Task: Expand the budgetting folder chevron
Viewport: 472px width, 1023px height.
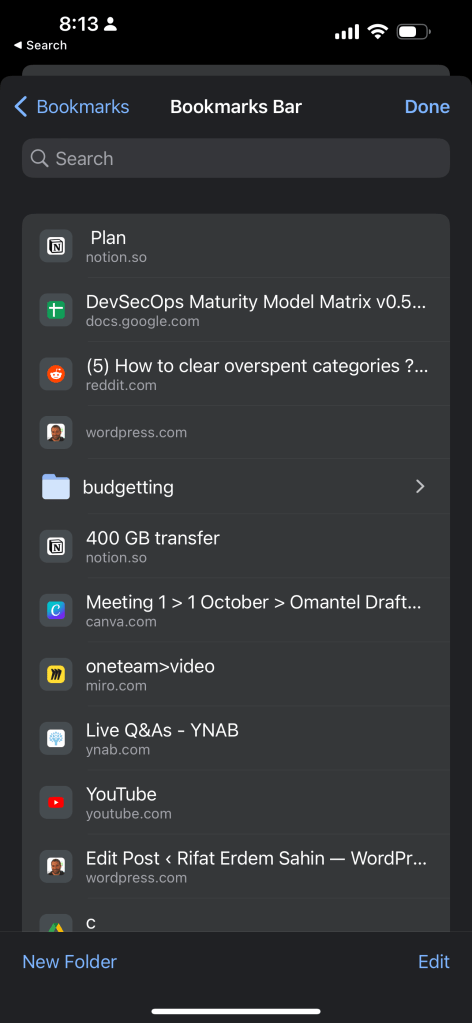Action: pos(420,487)
